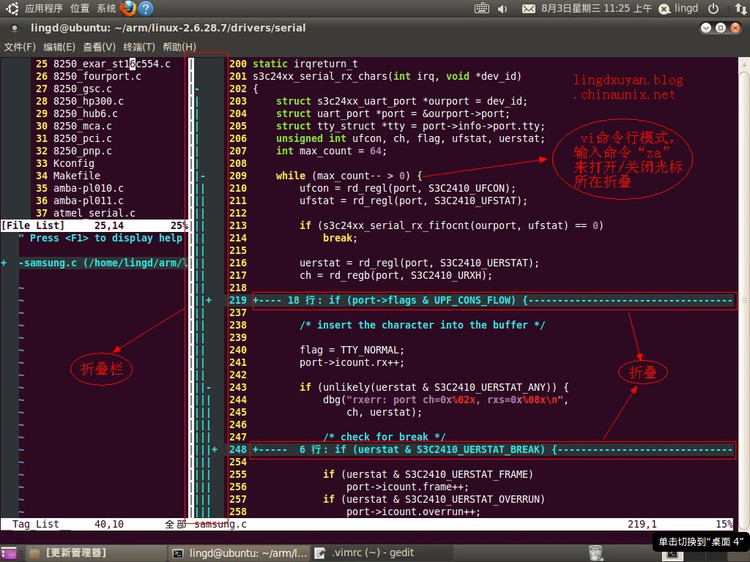
Task: Open the 终端(T) terminal menu
Action: point(139,47)
